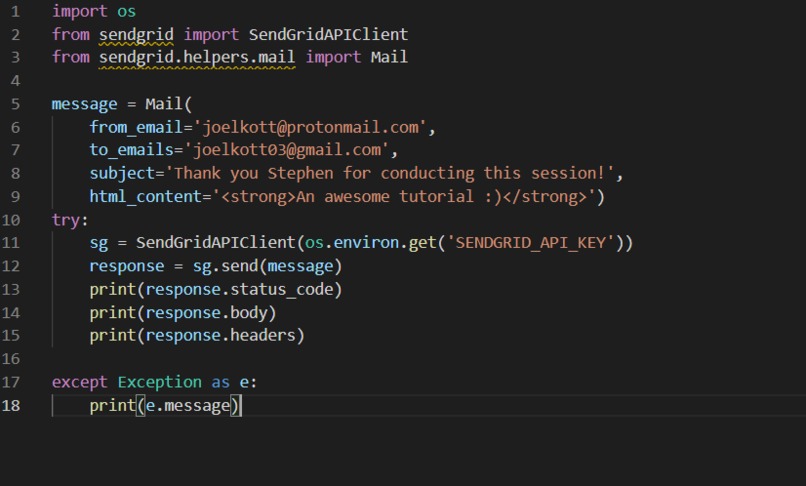
Task: Click the 'SENDGRID_API_KEY' string
Action: (530, 243)
